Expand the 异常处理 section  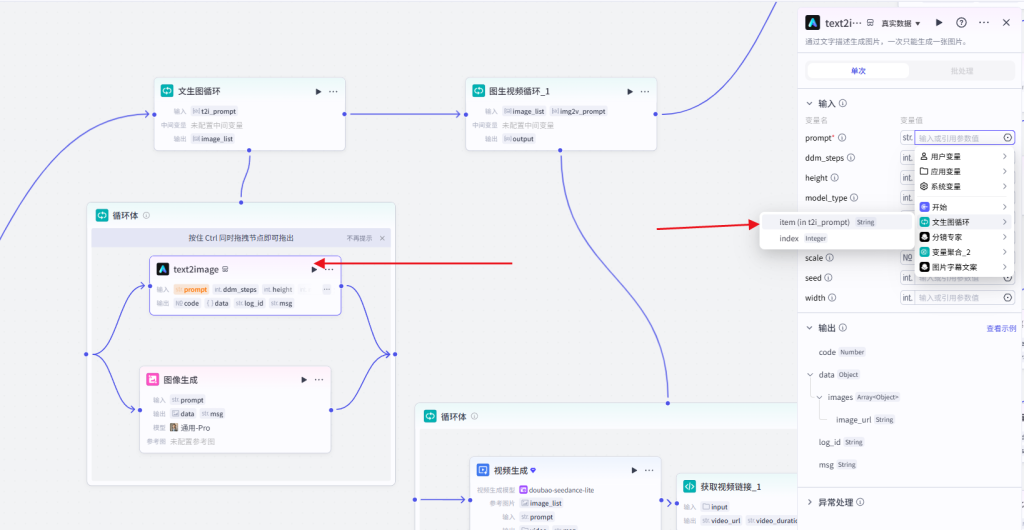click(810, 502)
